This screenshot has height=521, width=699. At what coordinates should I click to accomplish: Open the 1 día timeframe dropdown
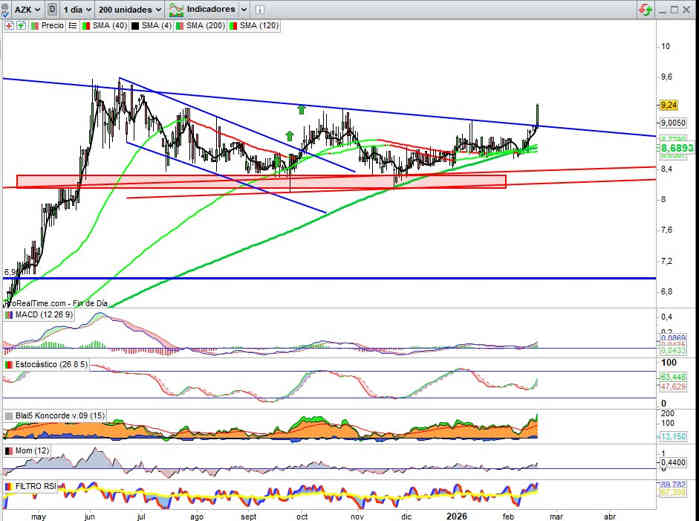click(77, 9)
